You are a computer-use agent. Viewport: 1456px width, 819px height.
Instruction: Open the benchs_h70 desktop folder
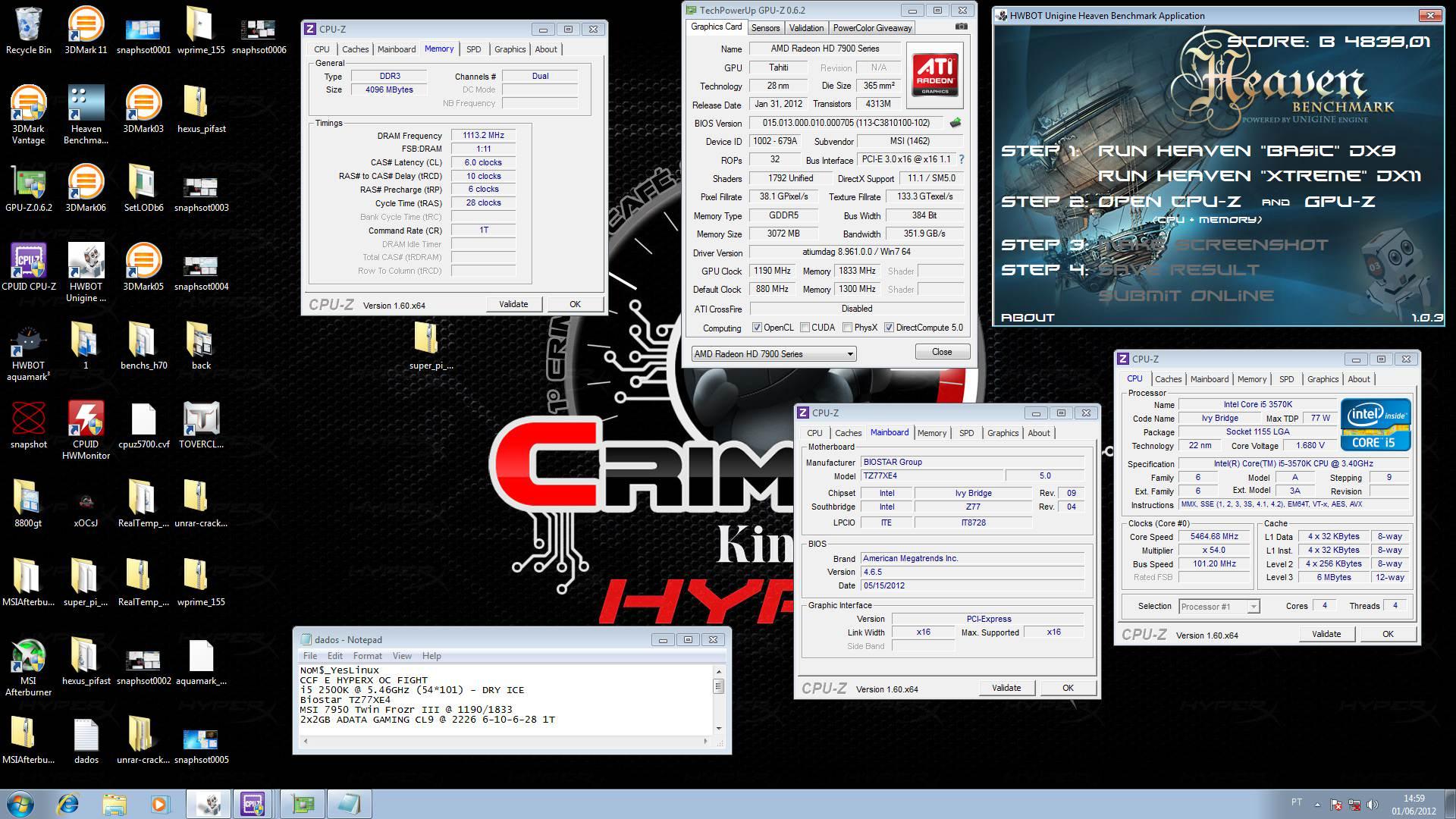point(143,345)
